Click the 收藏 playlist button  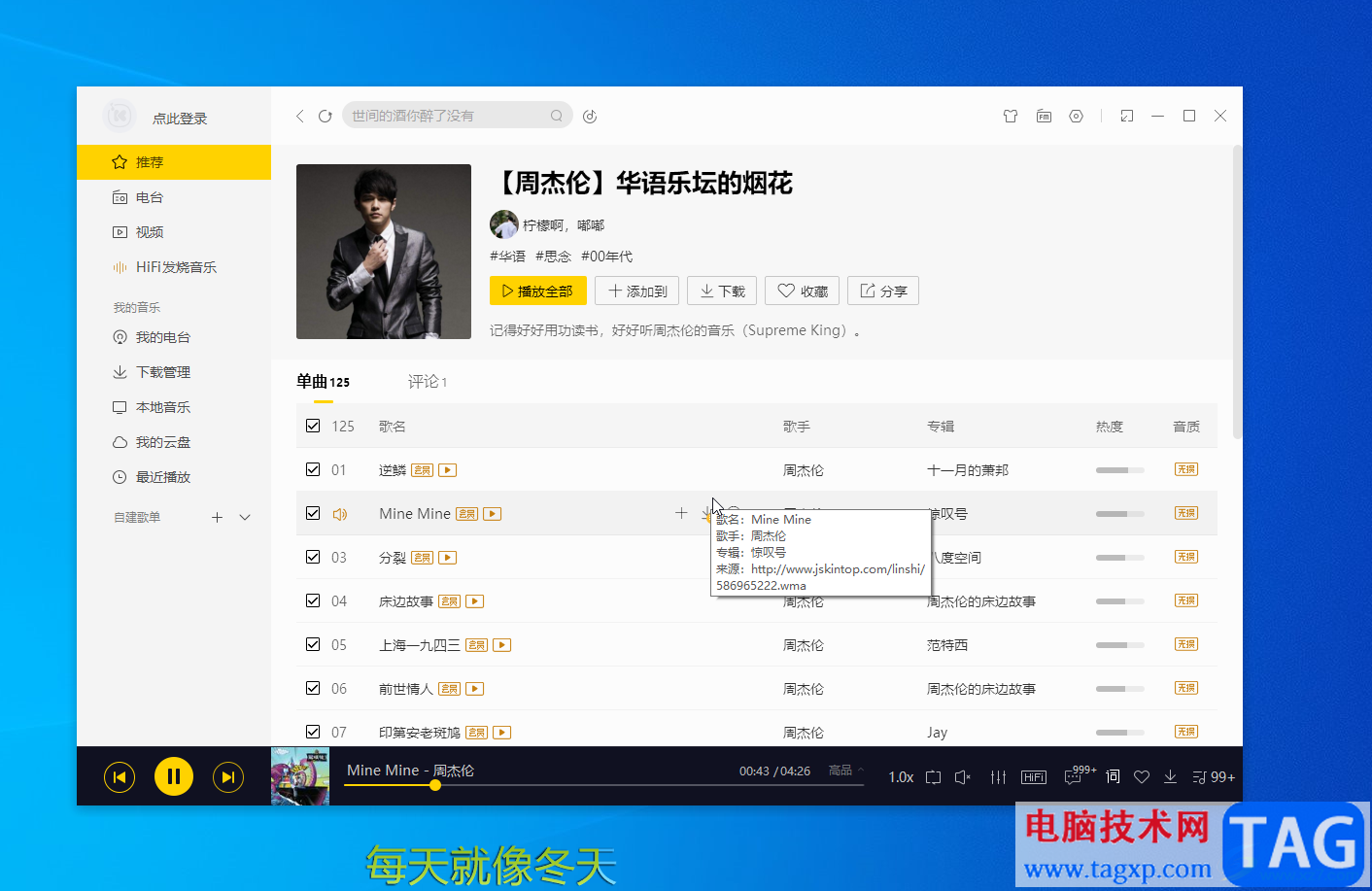(x=803, y=291)
